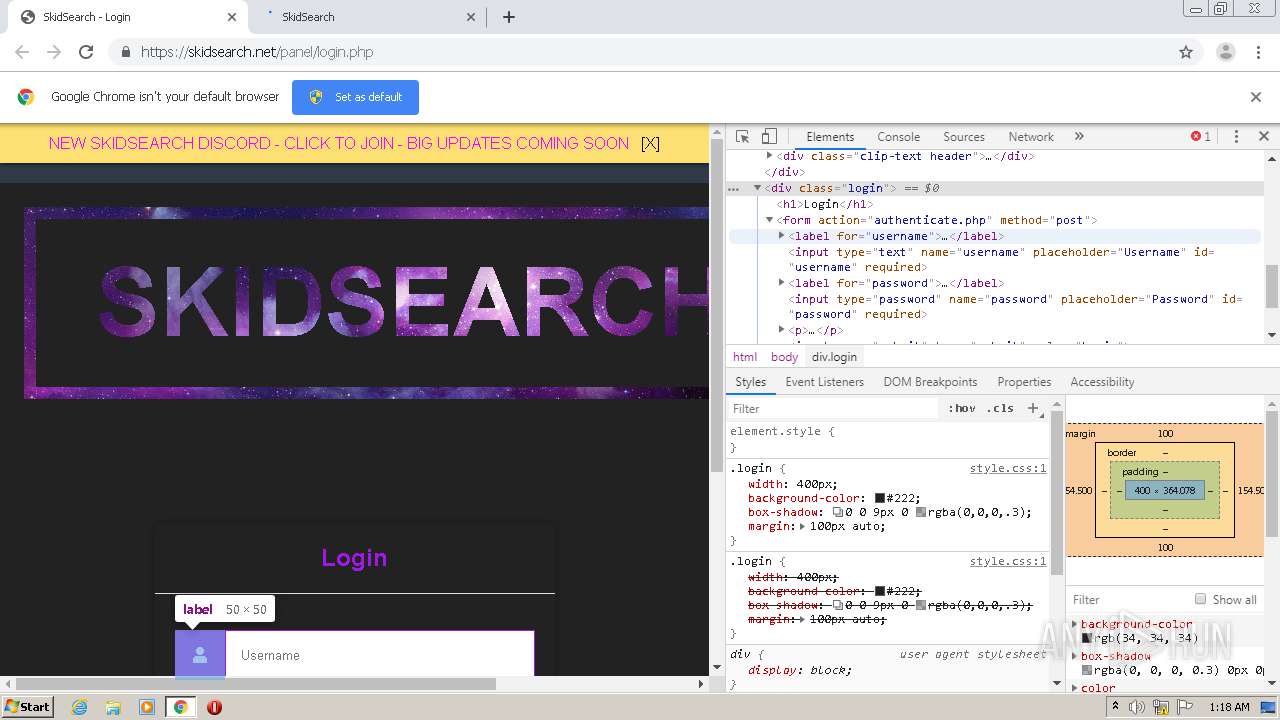This screenshot has width=1280, height=720.
Task: Open the New SkidSearch Discord join banner link
Action: pyautogui.click(x=339, y=143)
